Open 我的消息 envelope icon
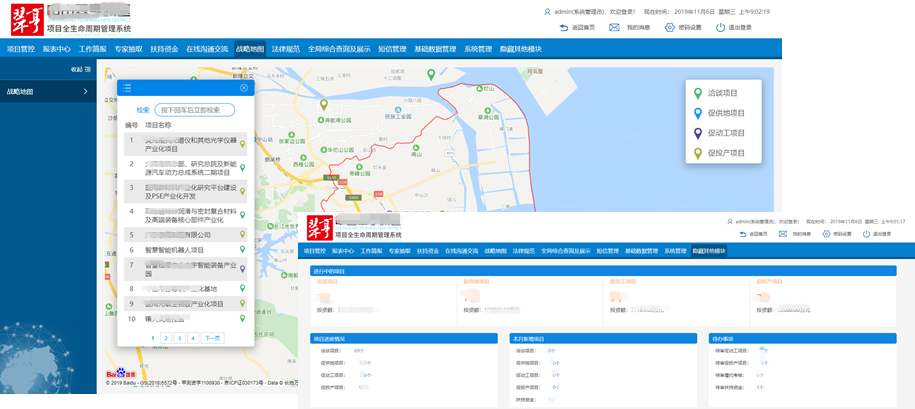Image resolution: width=915 pixels, height=409 pixels. 615,28
